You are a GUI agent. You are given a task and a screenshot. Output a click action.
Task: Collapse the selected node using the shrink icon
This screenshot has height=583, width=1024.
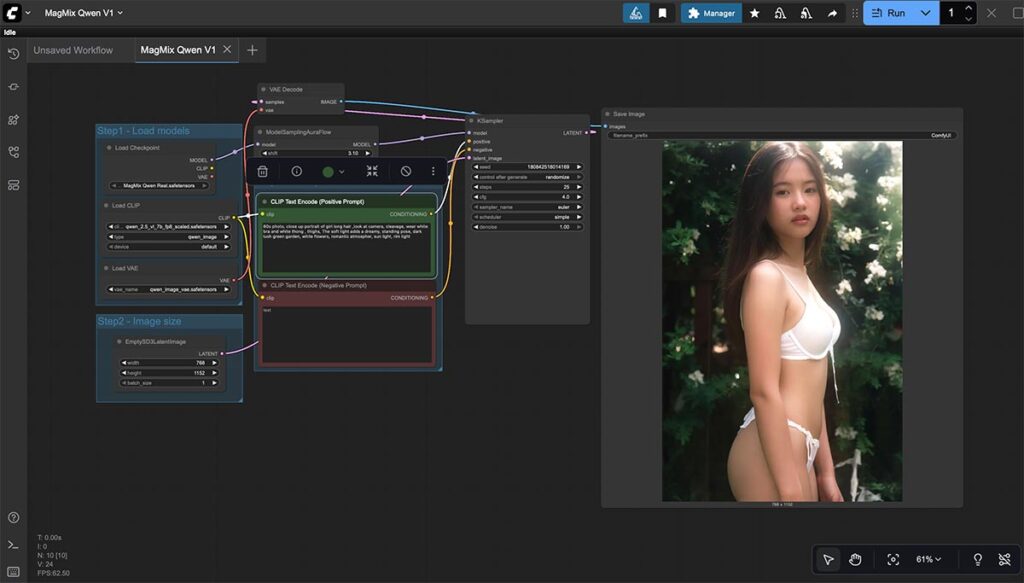(x=372, y=171)
